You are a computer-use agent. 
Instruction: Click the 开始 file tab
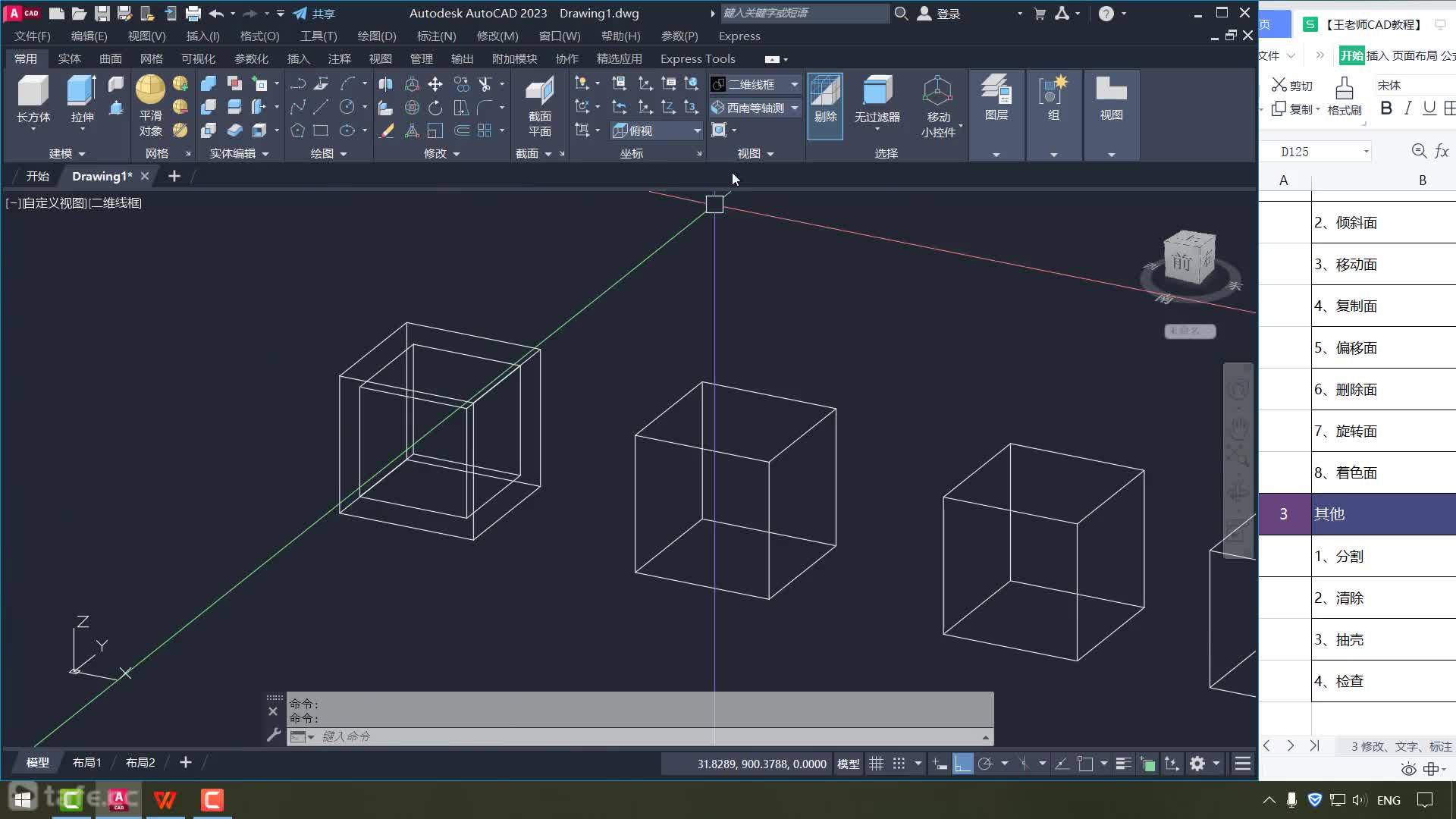click(37, 176)
